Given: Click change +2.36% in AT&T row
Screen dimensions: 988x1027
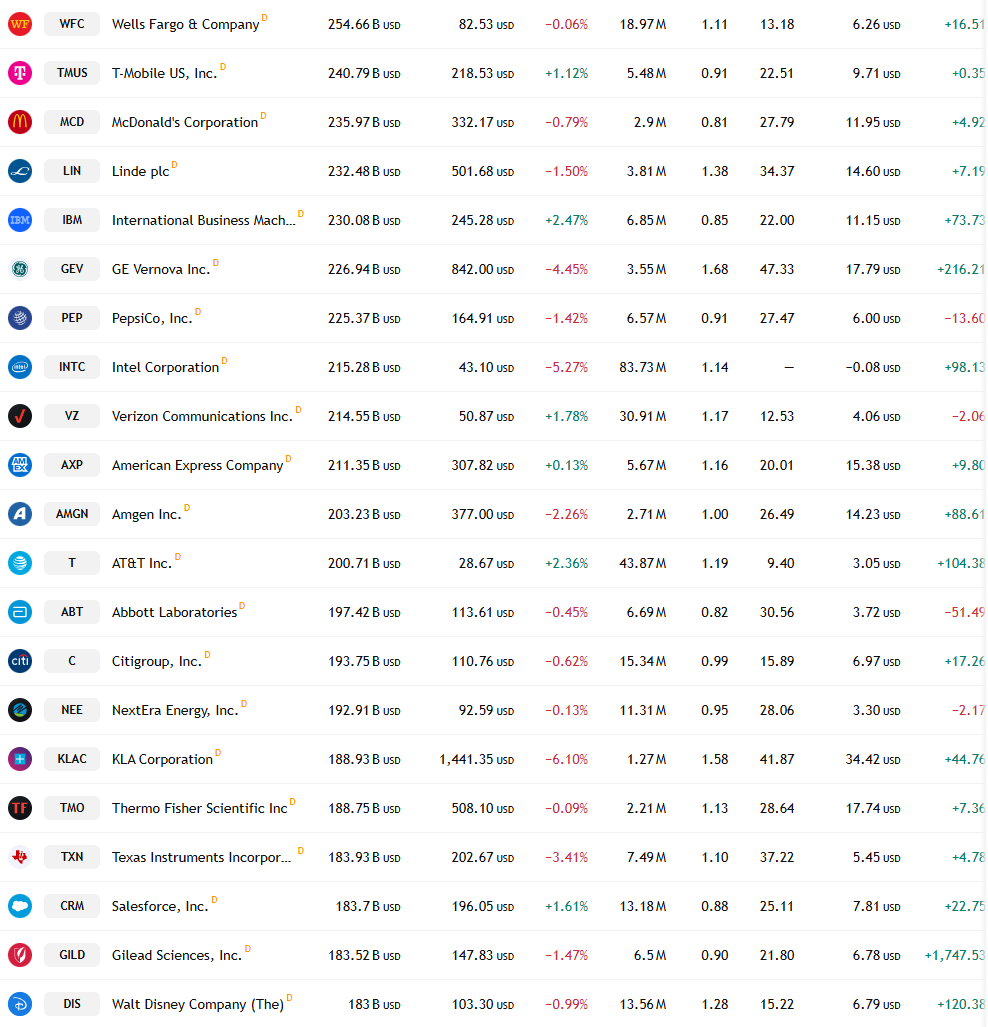Looking at the screenshot, I should [567, 563].
